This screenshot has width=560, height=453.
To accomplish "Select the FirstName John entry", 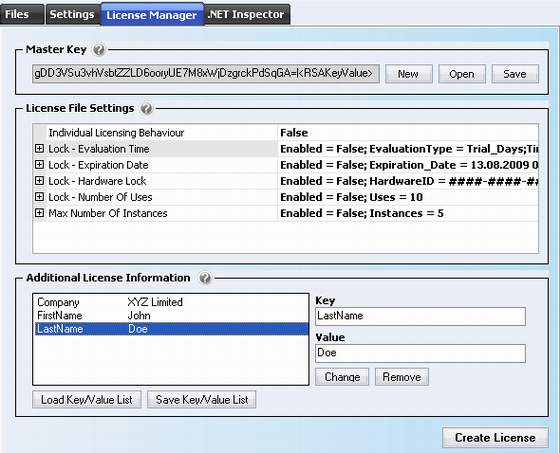I will pos(171,315).
